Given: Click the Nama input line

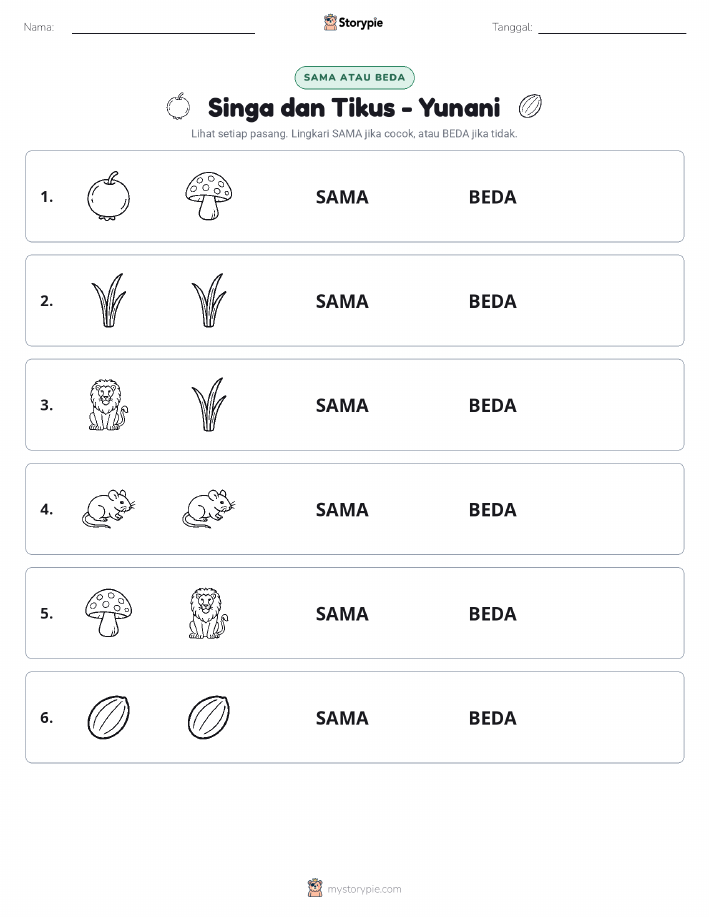Looking at the screenshot, I should (x=163, y=28).
